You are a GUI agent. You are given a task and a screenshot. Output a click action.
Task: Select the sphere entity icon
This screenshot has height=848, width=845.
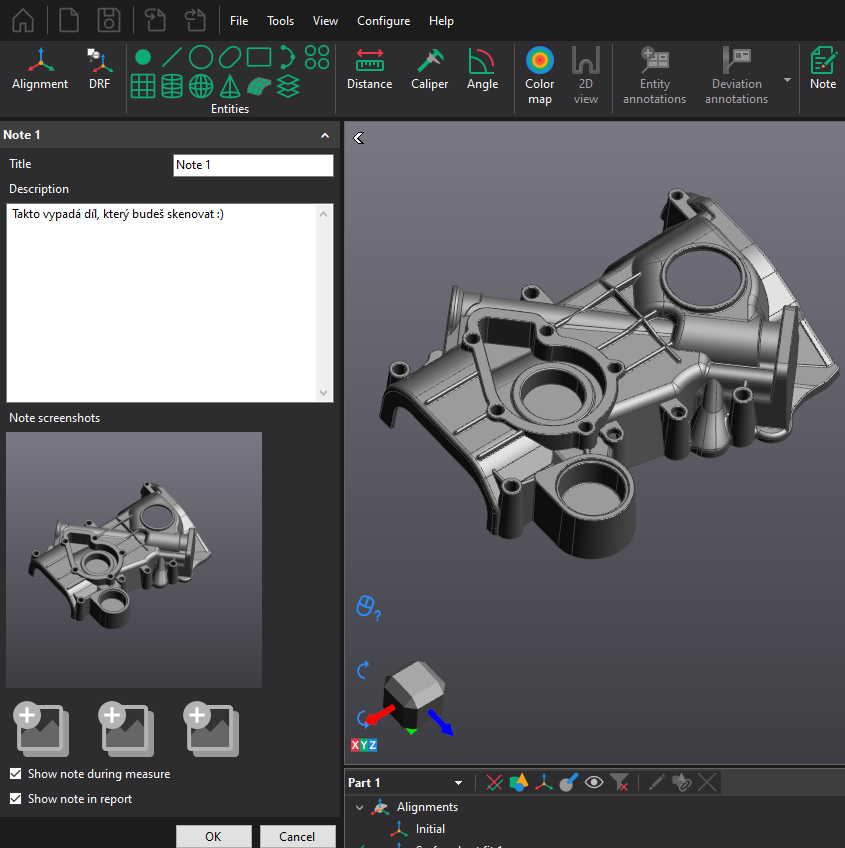pos(201,86)
